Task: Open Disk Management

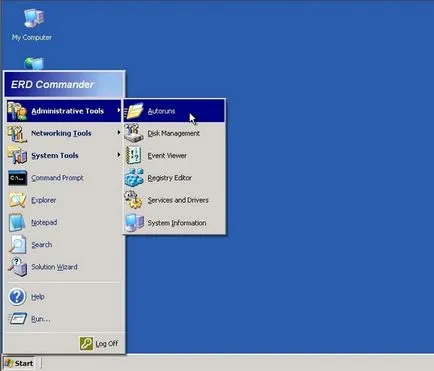Action: (174, 133)
